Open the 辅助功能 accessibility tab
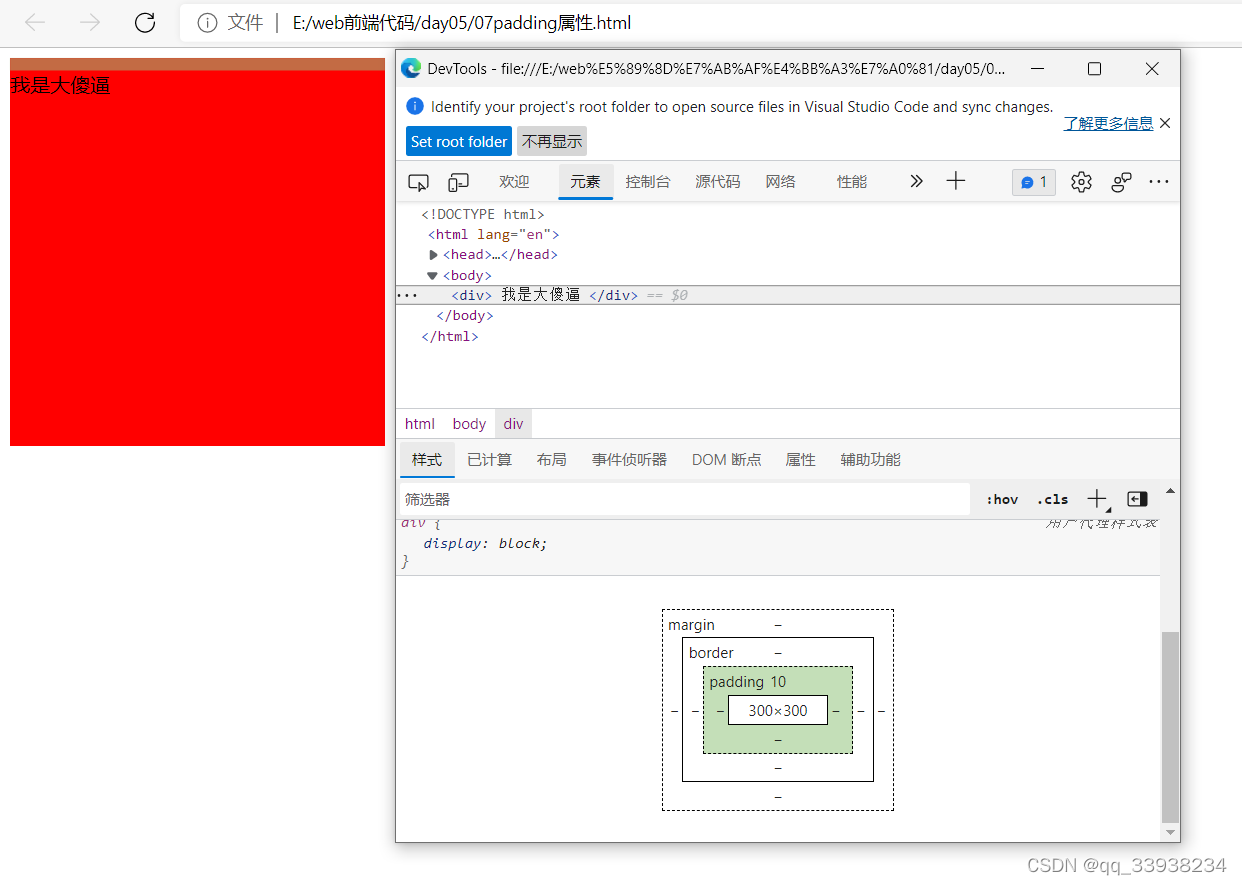The width and height of the screenshot is (1242, 885). pyautogui.click(x=870, y=460)
